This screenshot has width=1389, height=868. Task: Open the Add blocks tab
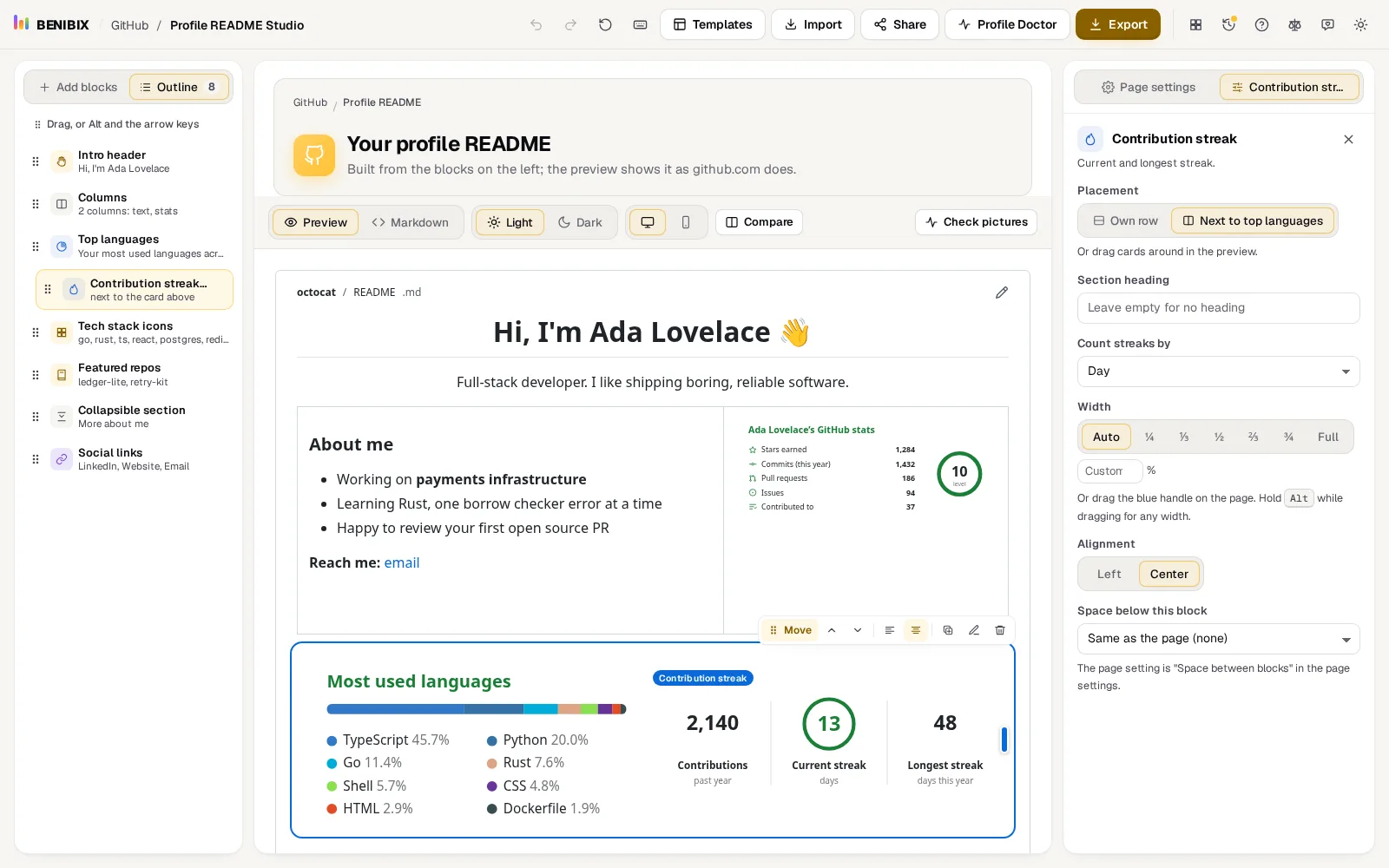(x=77, y=87)
